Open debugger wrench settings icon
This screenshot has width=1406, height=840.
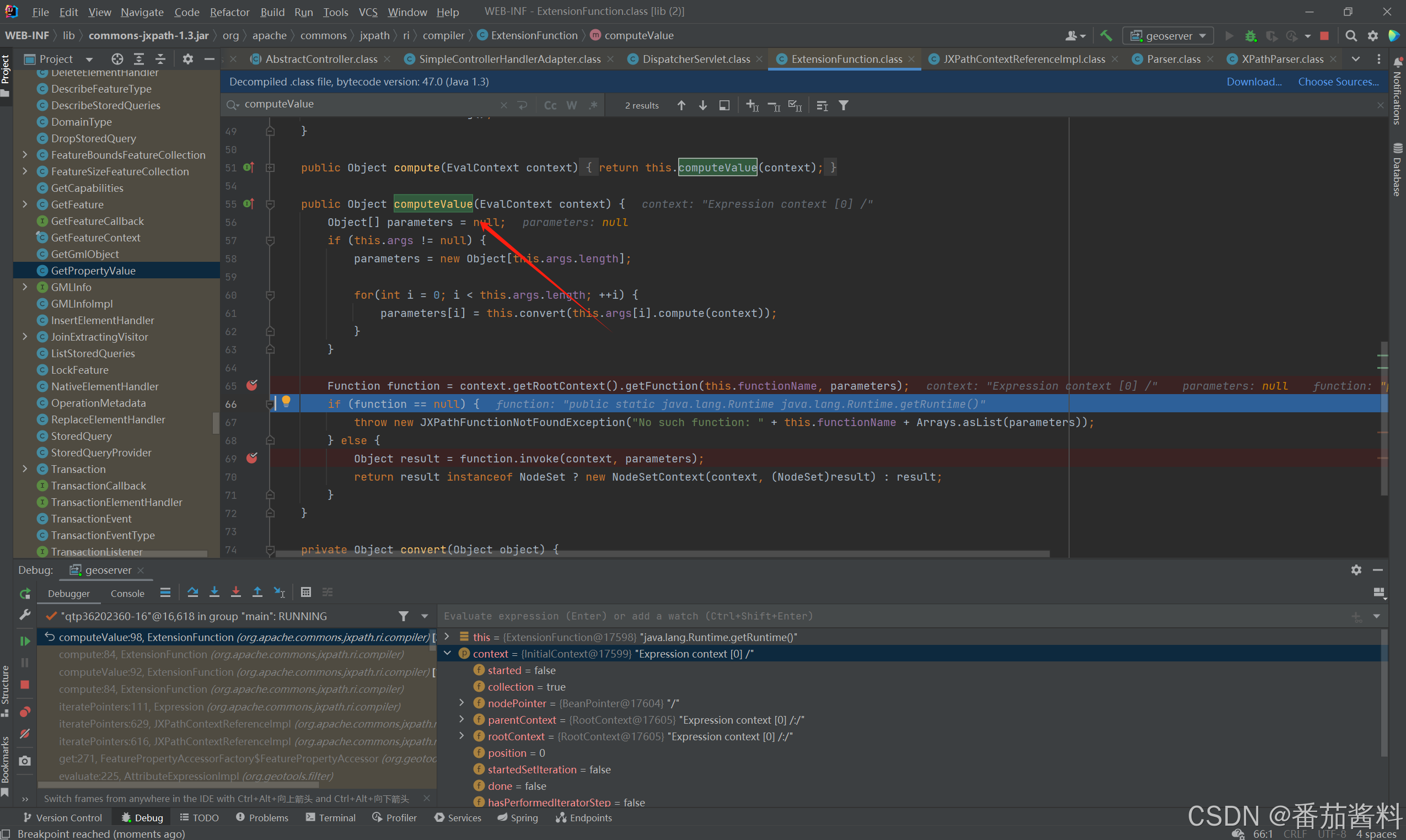[25, 615]
